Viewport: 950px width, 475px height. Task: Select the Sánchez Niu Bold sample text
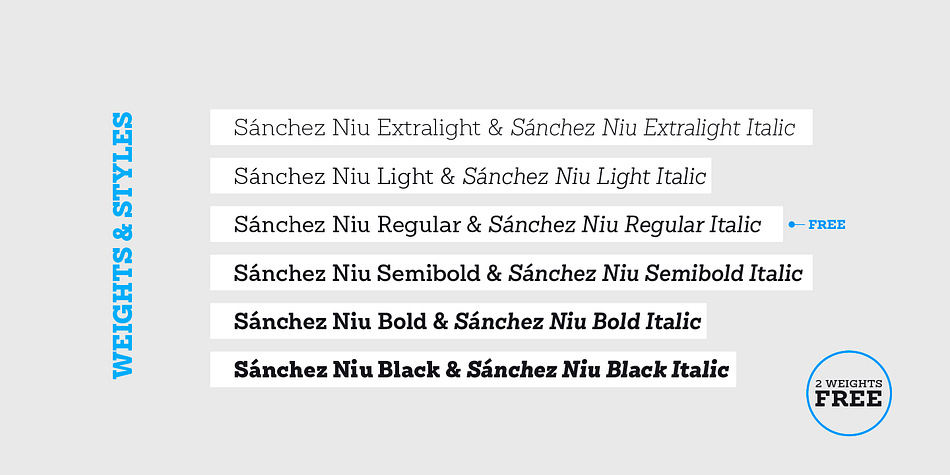pos(330,322)
